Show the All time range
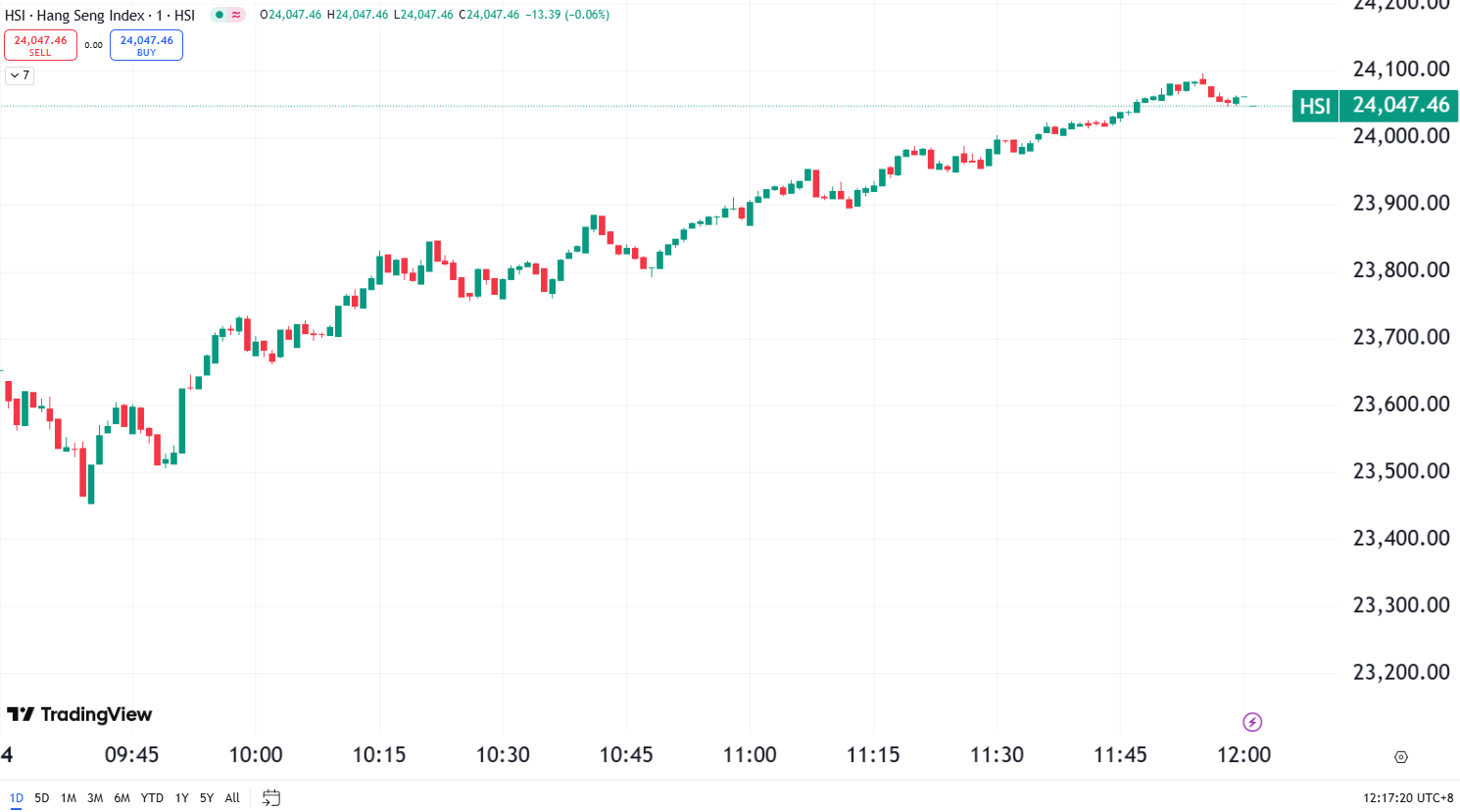Screen dimensions: 1460x812 [232, 797]
